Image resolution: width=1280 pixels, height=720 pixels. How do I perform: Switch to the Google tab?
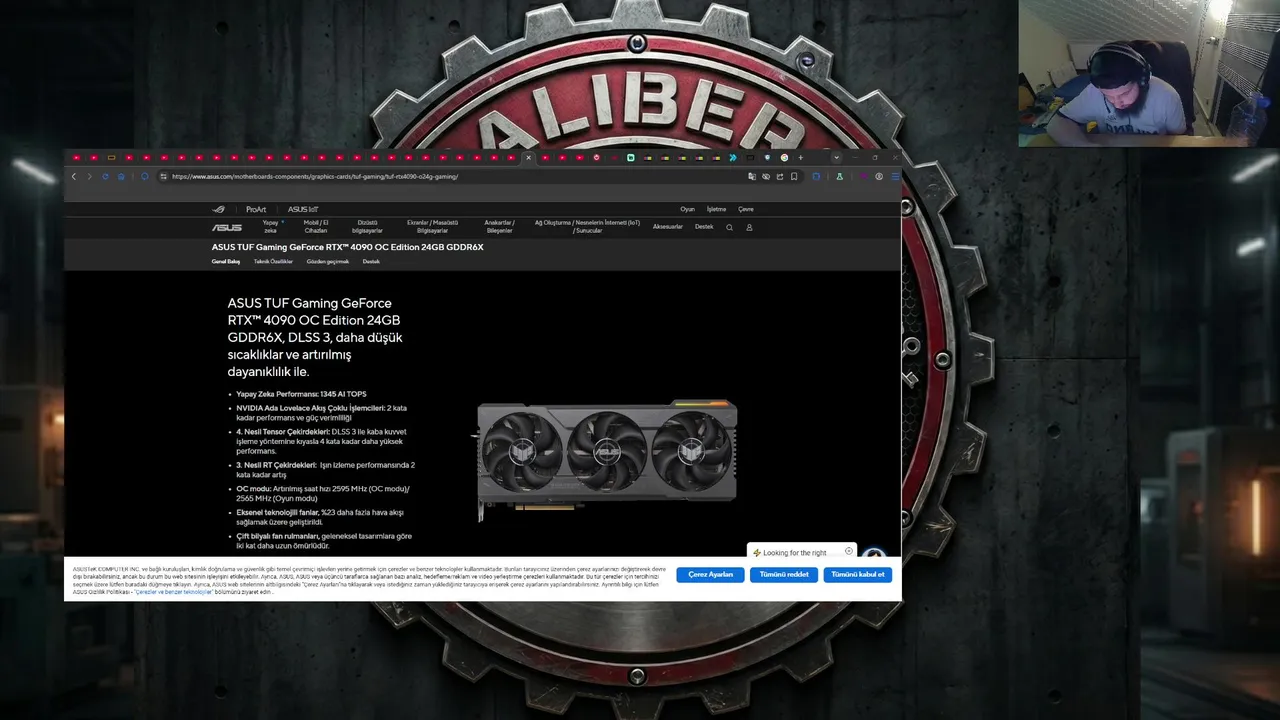784,157
